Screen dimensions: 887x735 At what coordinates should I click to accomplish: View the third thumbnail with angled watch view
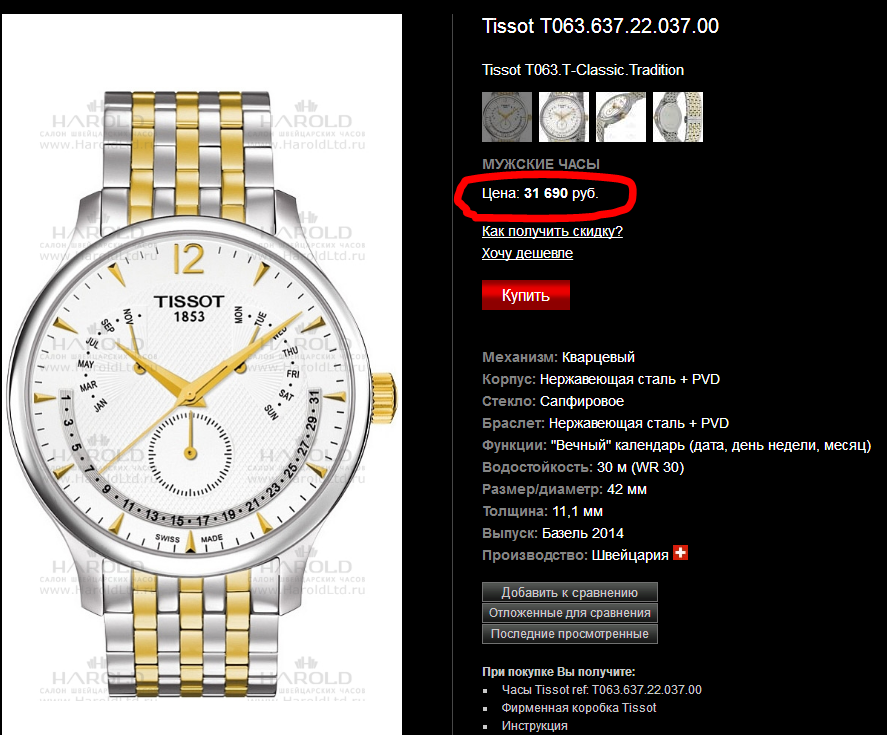click(x=621, y=117)
